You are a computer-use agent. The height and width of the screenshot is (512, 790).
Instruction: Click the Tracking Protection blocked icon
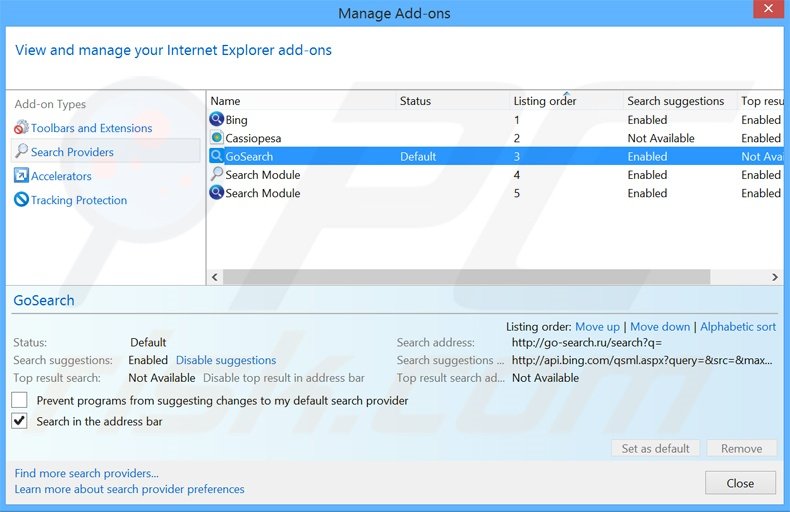click(x=21, y=200)
